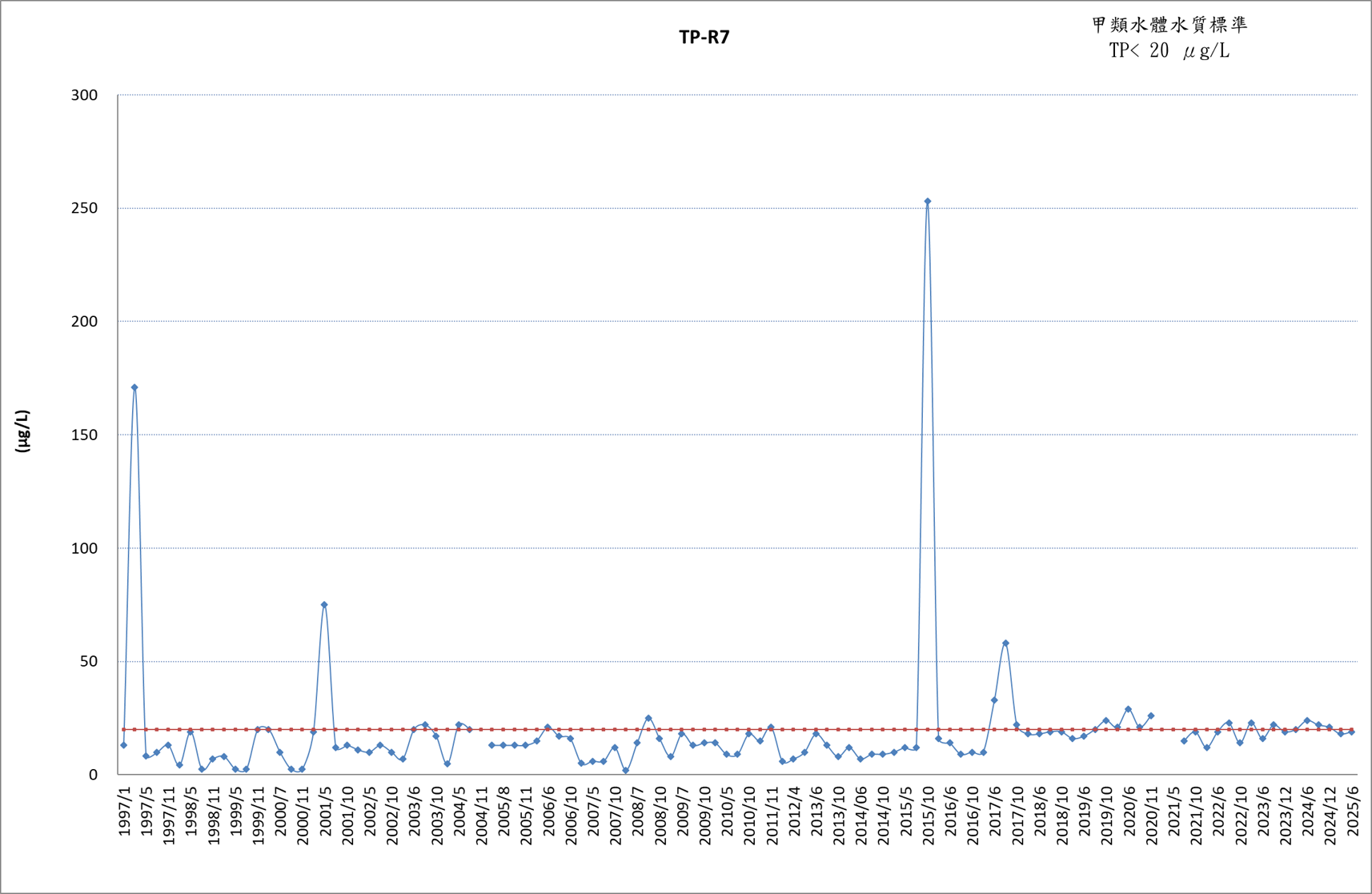Viewport: 1372px width, 894px height.
Task: Select the red 20 µg/L standard line
Action: pos(736,729)
